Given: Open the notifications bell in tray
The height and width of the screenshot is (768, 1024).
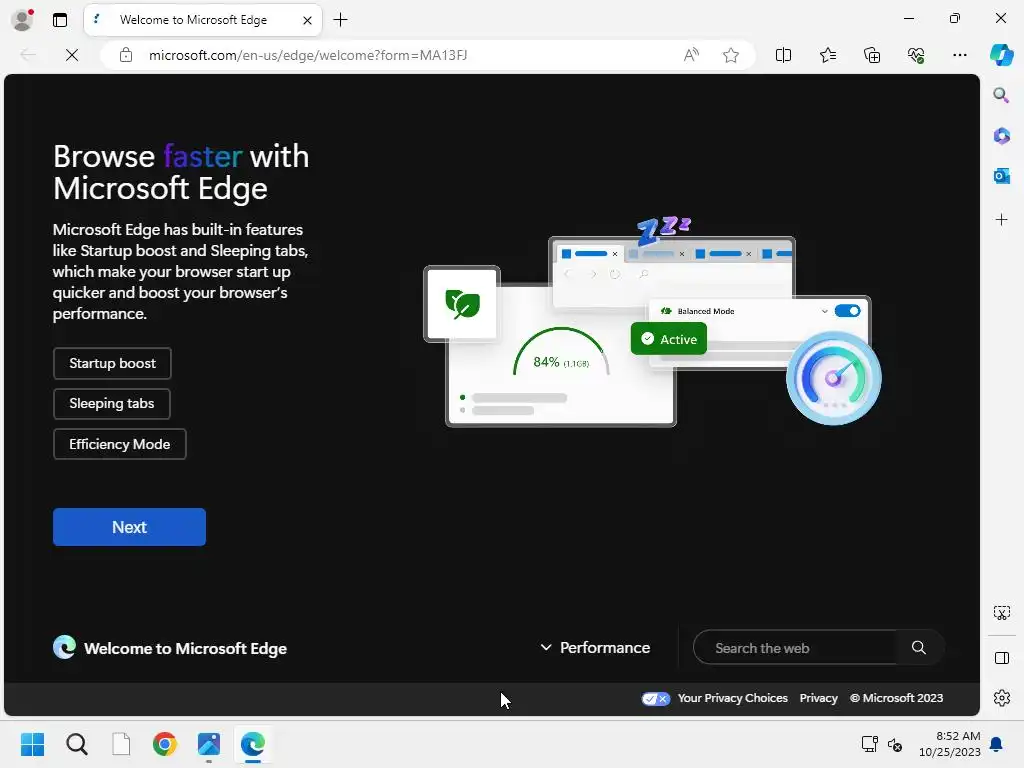Looking at the screenshot, I should [997, 744].
